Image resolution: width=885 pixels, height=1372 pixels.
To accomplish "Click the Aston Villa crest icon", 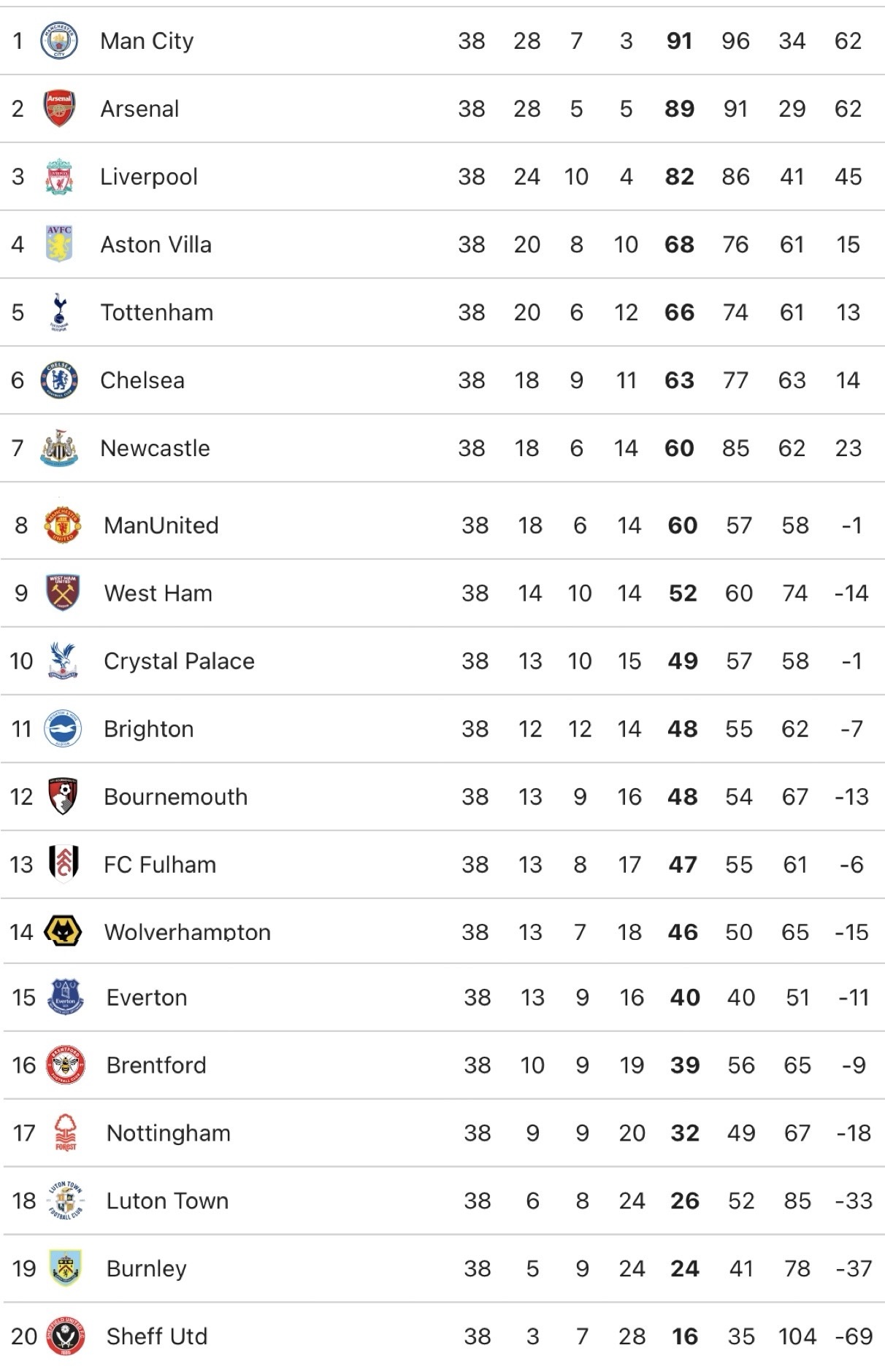I will coord(59,244).
